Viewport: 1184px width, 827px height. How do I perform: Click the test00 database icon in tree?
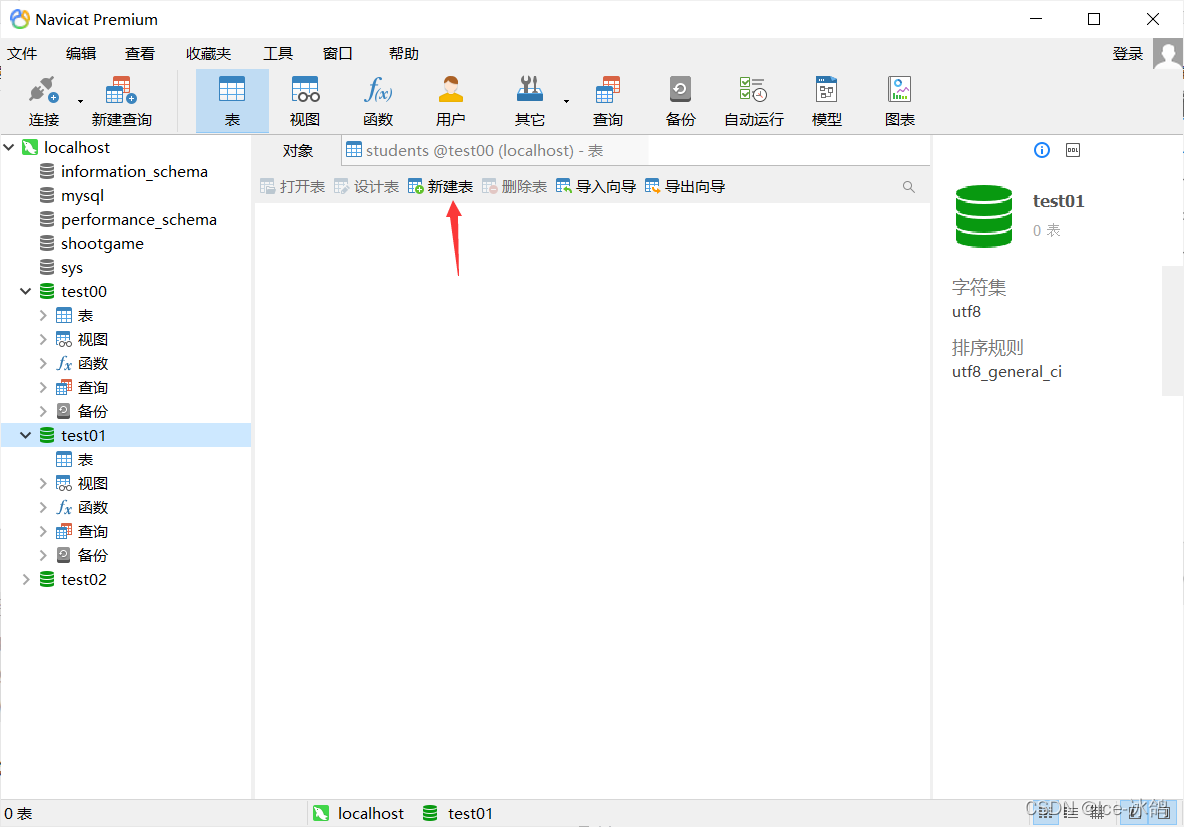tap(47, 292)
